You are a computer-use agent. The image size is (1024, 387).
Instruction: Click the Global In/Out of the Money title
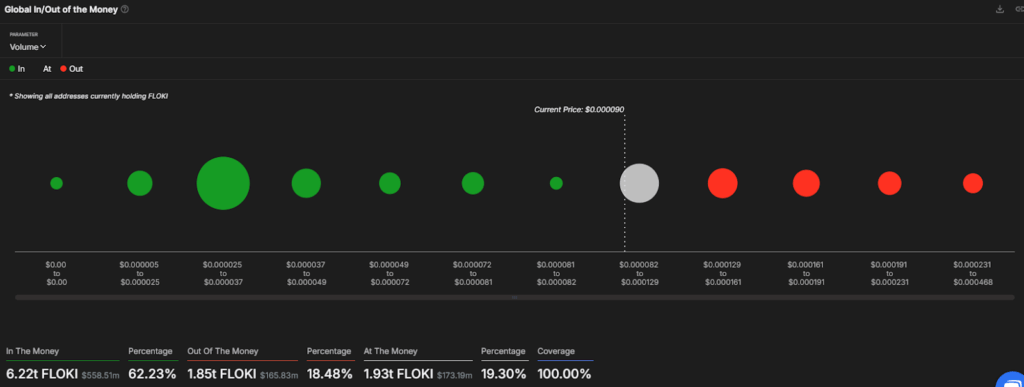(x=61, y=9)
